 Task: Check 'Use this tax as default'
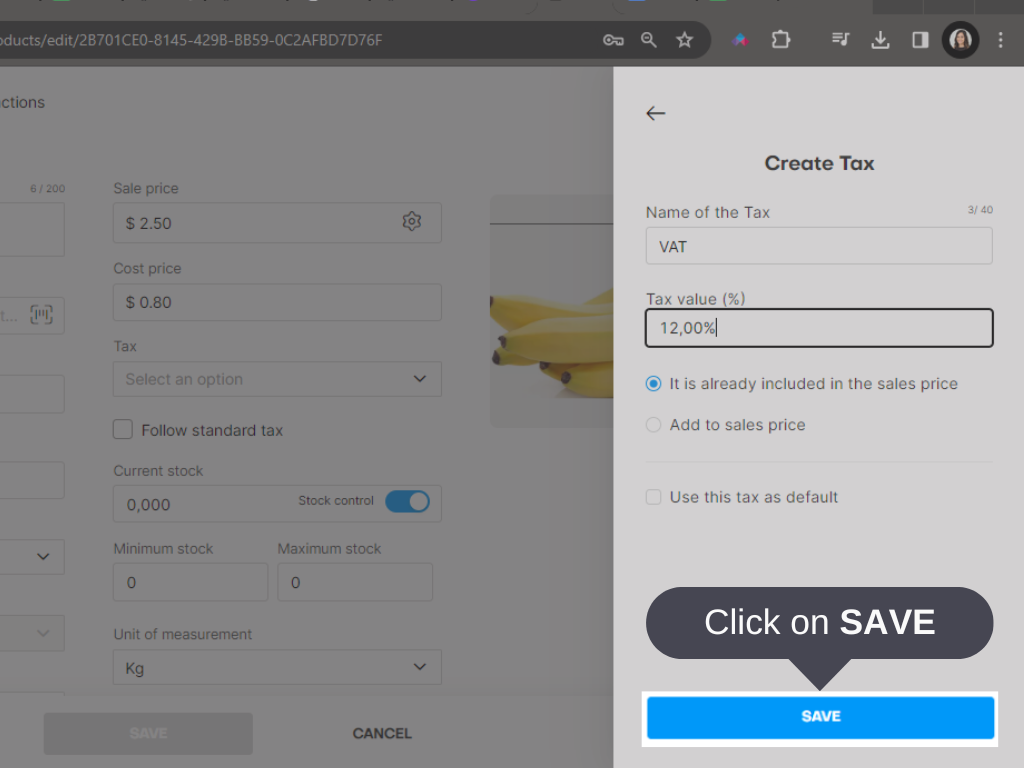(x=653, y=497)
